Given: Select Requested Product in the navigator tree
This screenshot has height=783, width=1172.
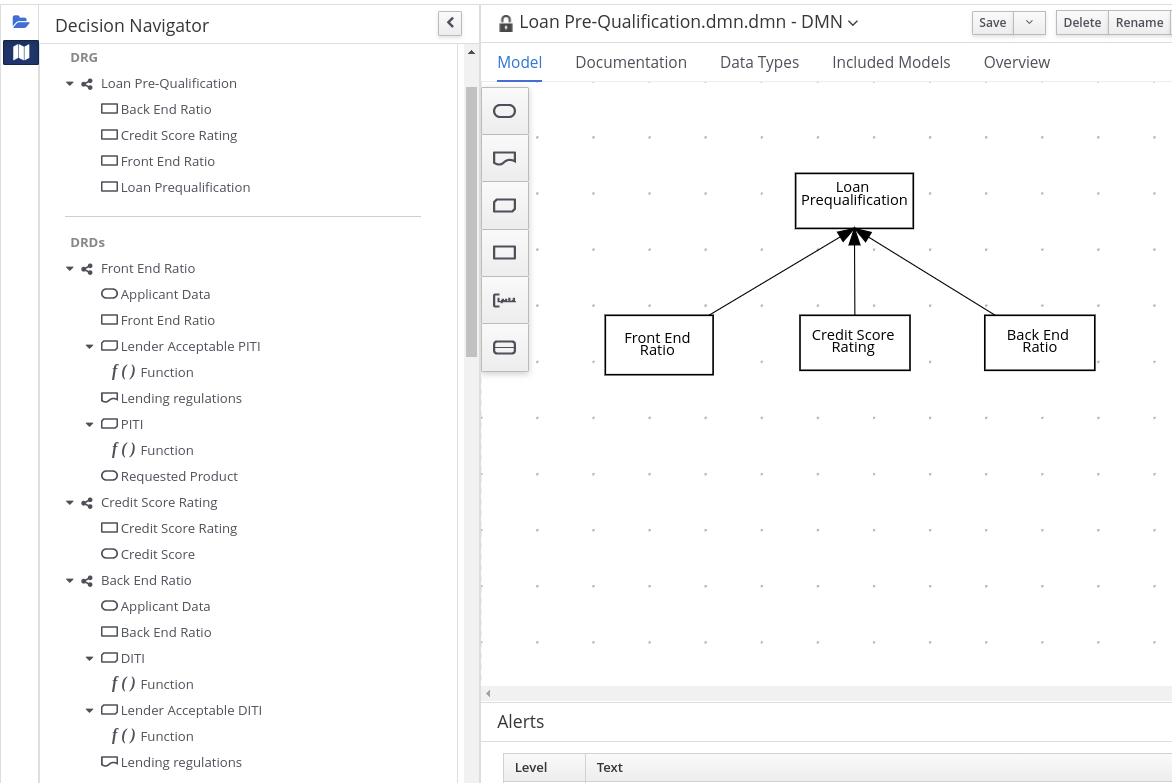Looking at the screenshot, I should (x=178, y=477).
